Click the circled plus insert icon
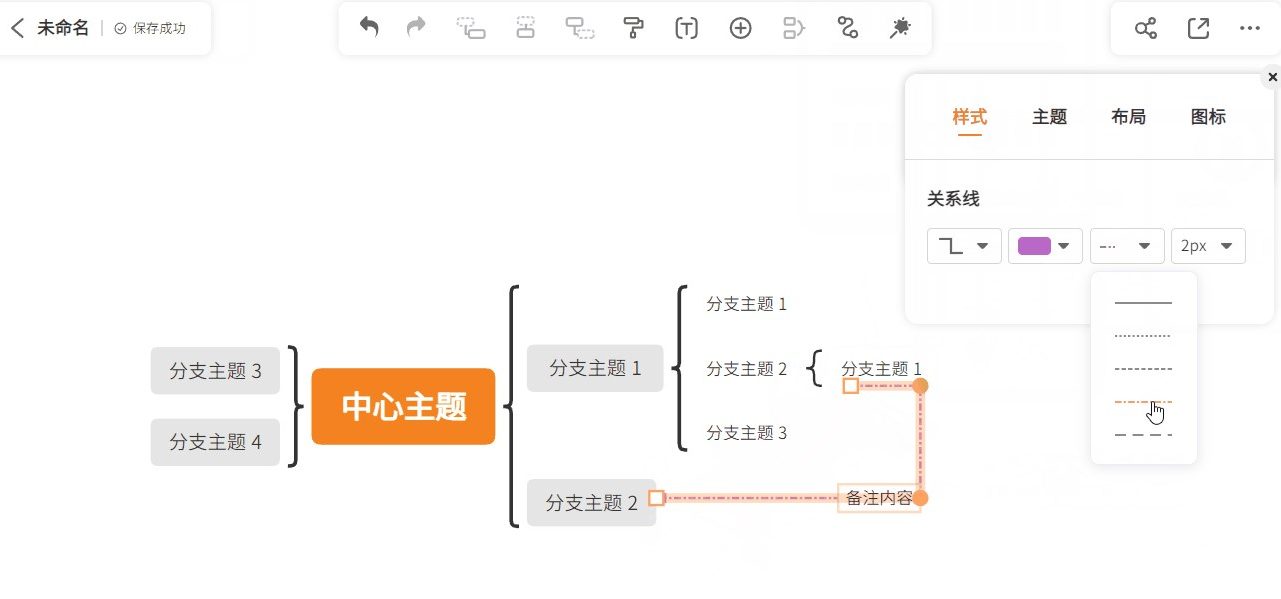The height and width of the screenshot is (599, 1281). tap(740, 28)
